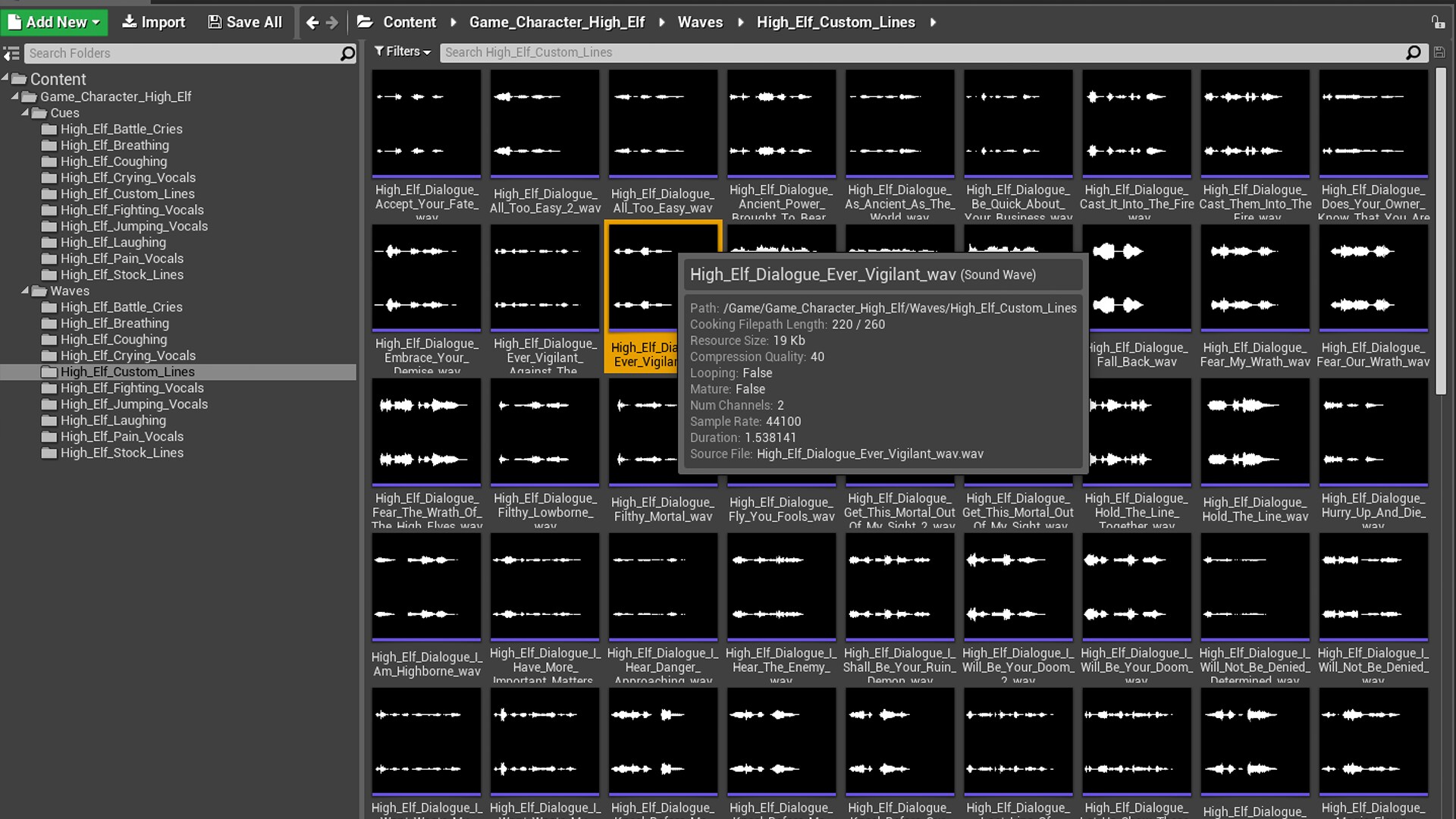This screenshot has width=1456, height=819.
Task: Click the navigate forward arrow icon
Action: point(332,23)
